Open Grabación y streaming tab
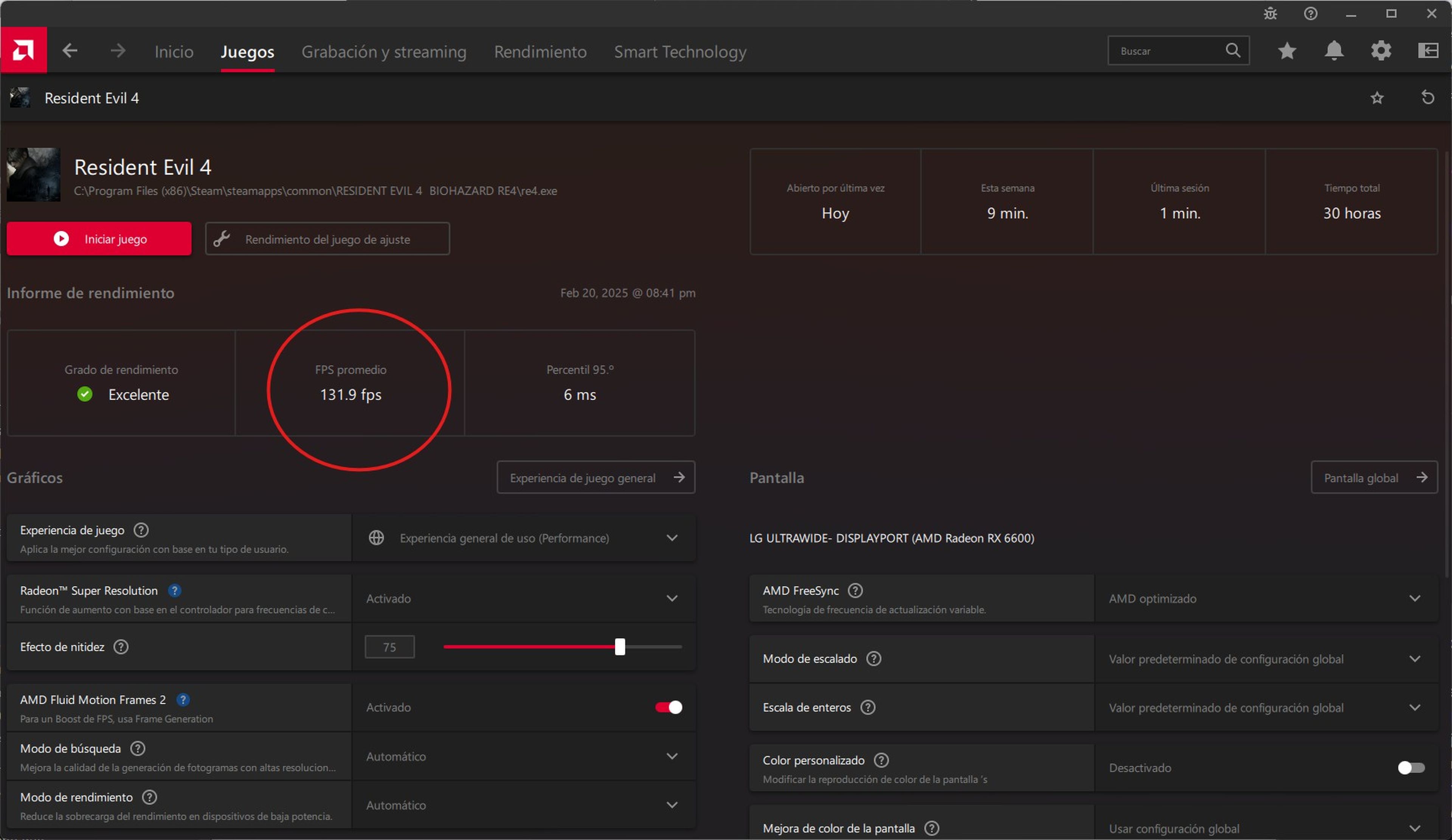This screenshot has height=840, width=1452. [x=384, y=52]
